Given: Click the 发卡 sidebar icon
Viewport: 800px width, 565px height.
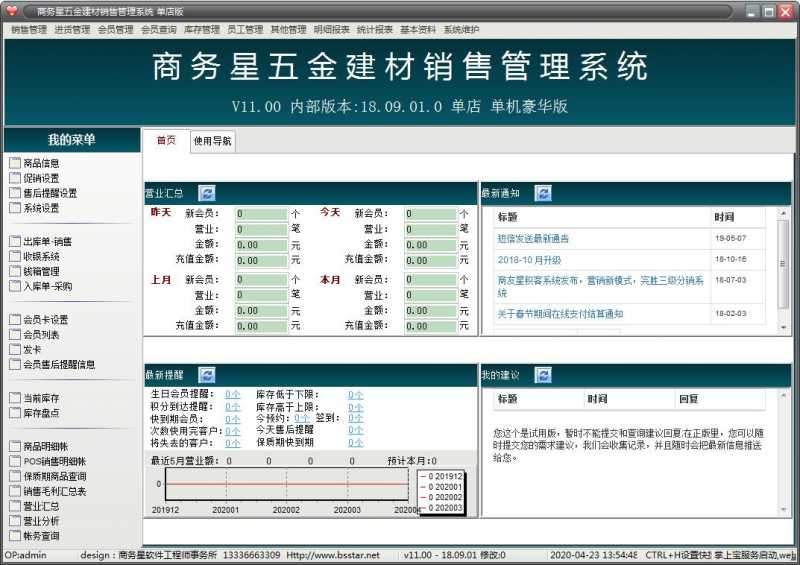Looking at the screenshot, I should [15, 349].
